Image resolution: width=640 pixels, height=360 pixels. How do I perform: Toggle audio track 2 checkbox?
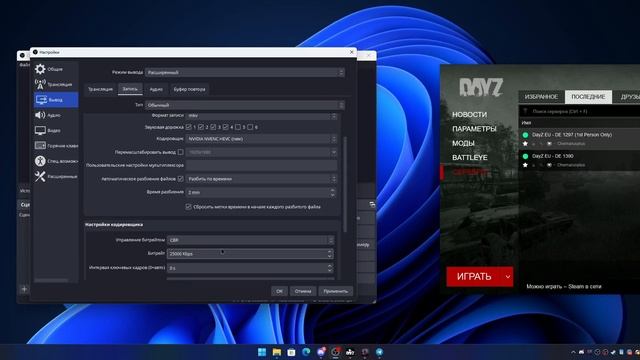[201, 127]
